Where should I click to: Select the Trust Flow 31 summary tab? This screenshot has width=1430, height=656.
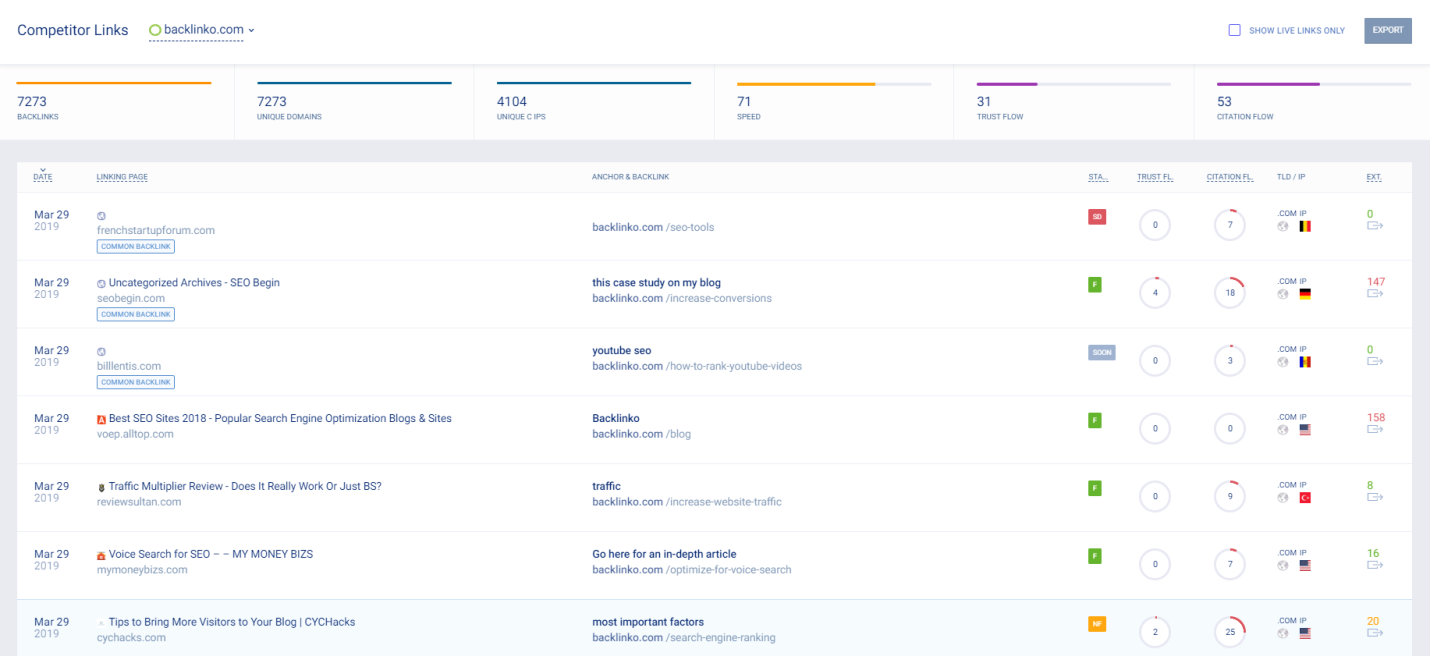(1074, 102)
